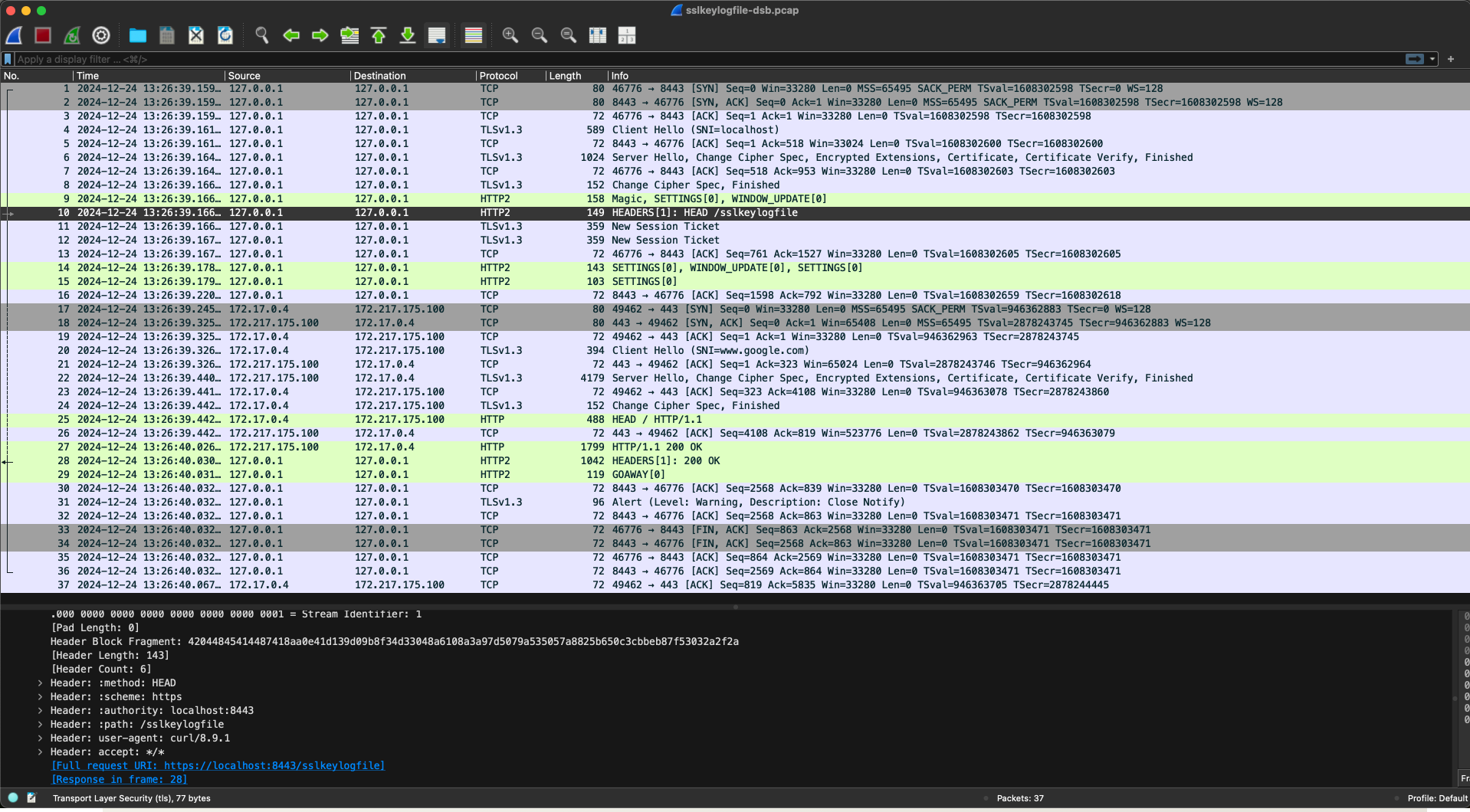Reload this capture file icon
The height and width of the screenshot is (812, 1470).
225,35
